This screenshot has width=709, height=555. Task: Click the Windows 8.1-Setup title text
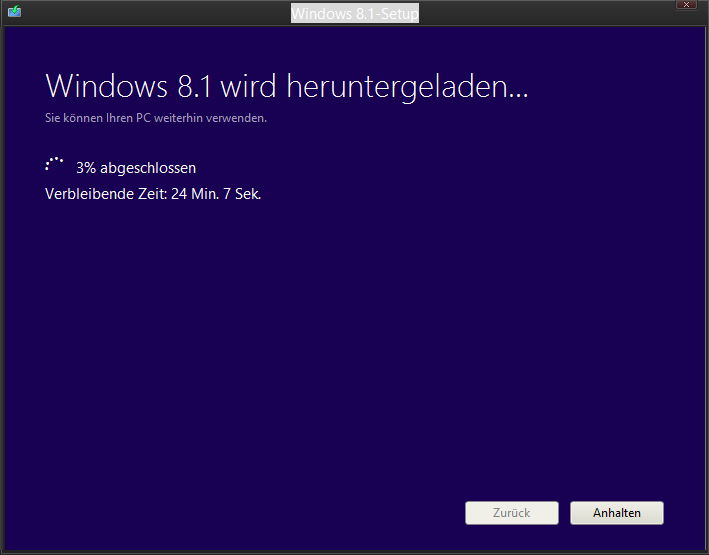click(355, 14)
